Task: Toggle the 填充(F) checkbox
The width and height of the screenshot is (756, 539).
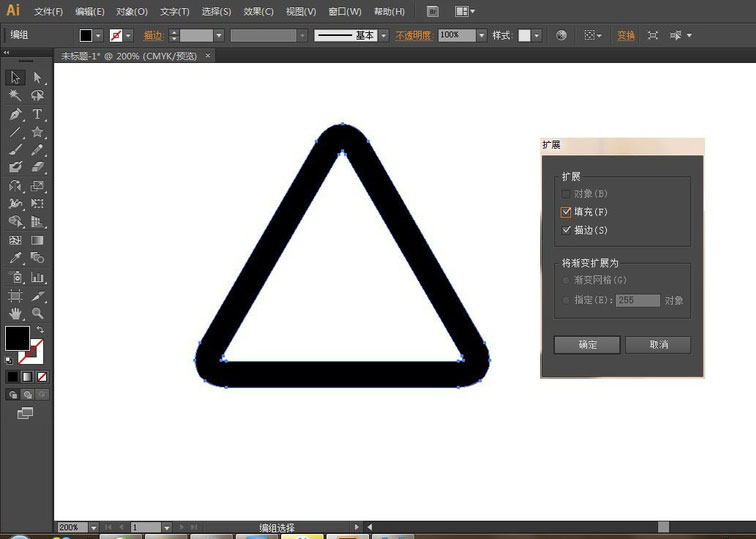Action: point(567,212)
